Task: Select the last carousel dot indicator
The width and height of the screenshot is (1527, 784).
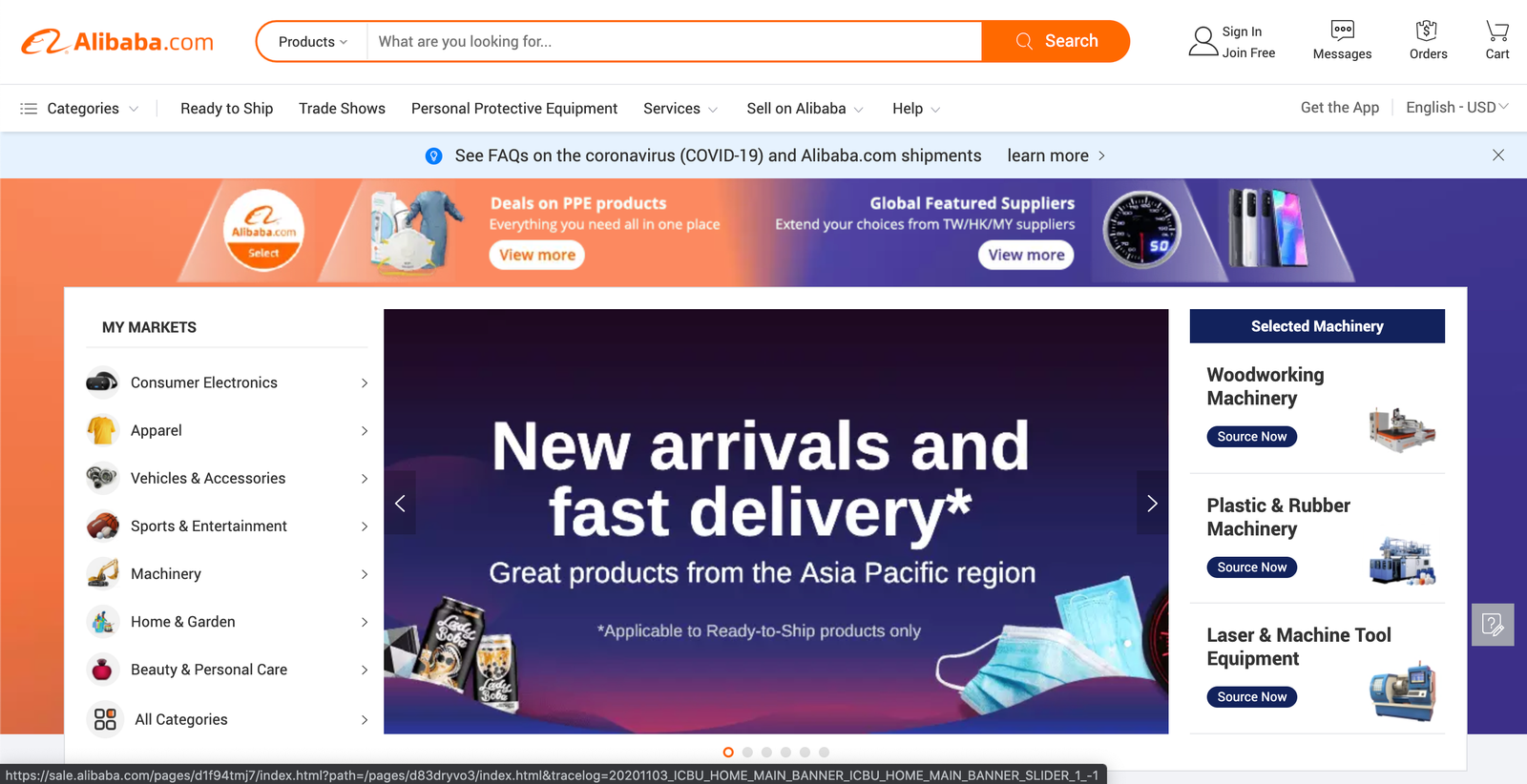Action: (x=824, y=753)
